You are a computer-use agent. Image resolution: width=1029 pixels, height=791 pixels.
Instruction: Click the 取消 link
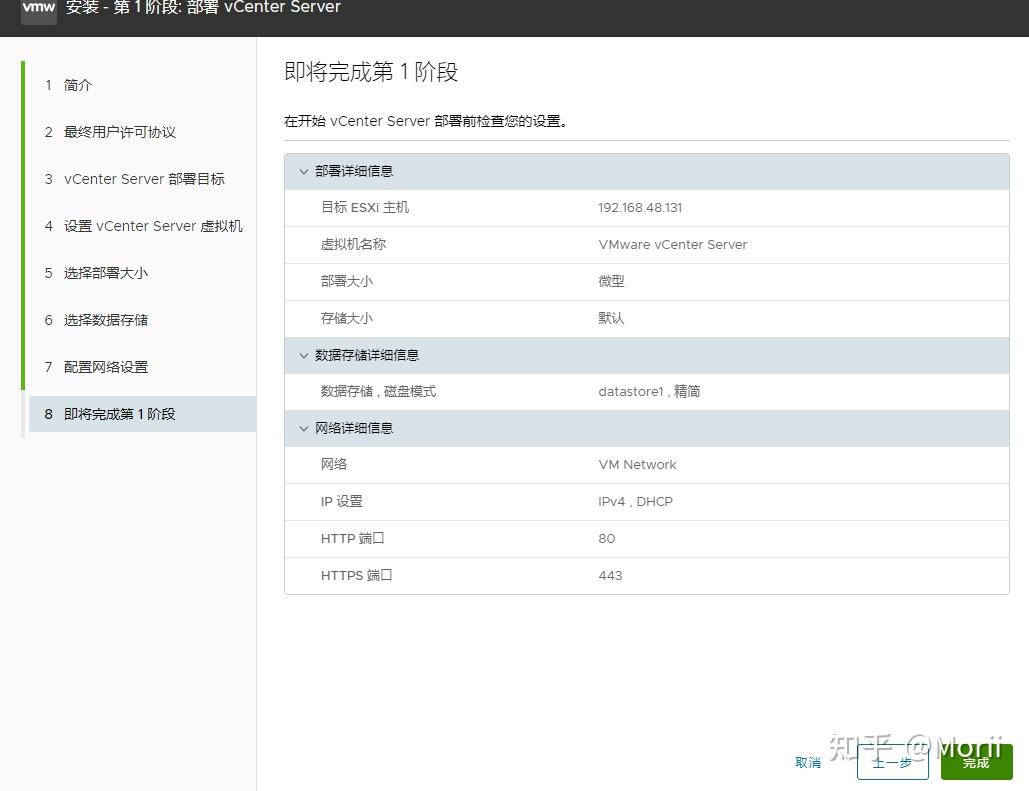coord(807,762)
